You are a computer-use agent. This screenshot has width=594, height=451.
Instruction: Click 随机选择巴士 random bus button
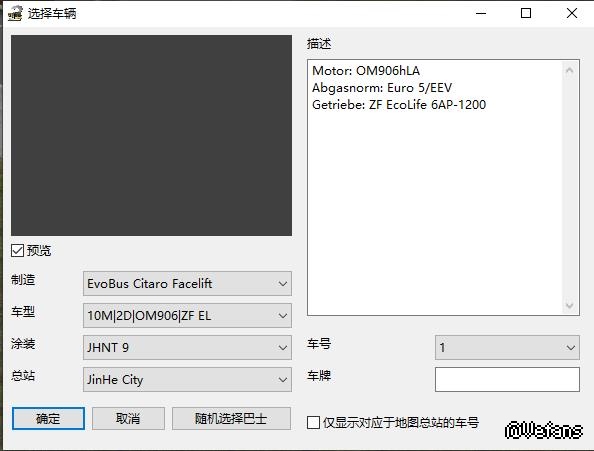(231, 418)
